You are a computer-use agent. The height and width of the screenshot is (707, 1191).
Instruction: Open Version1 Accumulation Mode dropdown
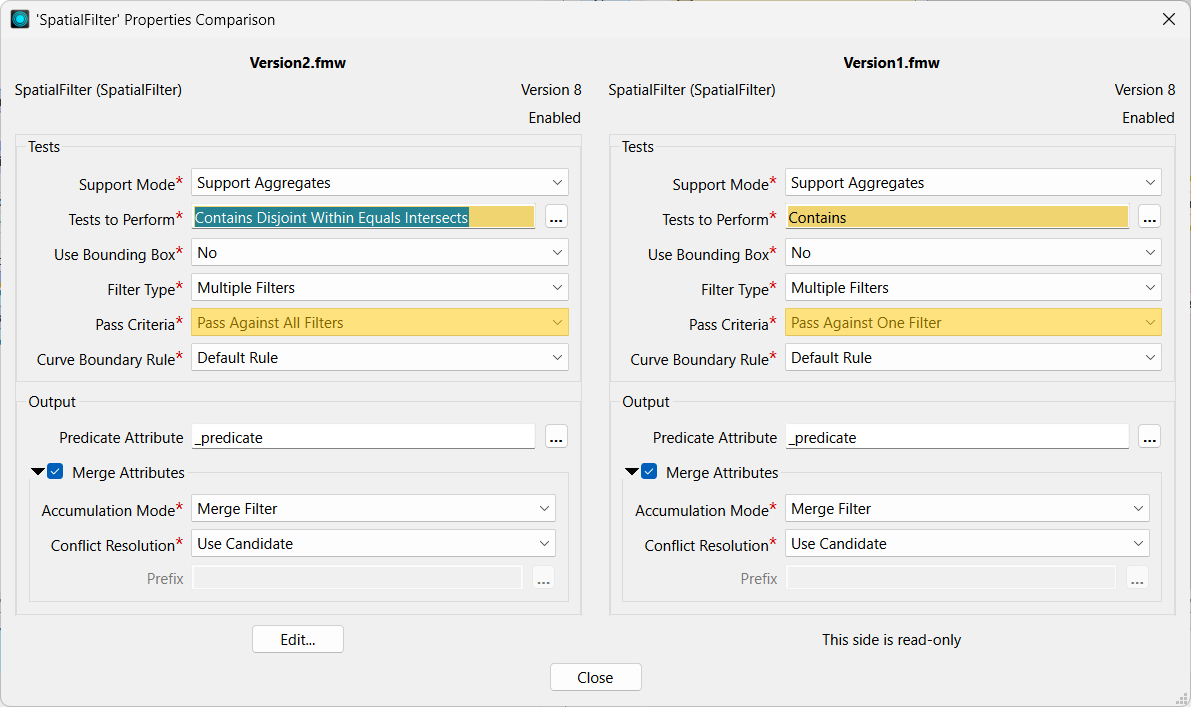click(967, 508)
